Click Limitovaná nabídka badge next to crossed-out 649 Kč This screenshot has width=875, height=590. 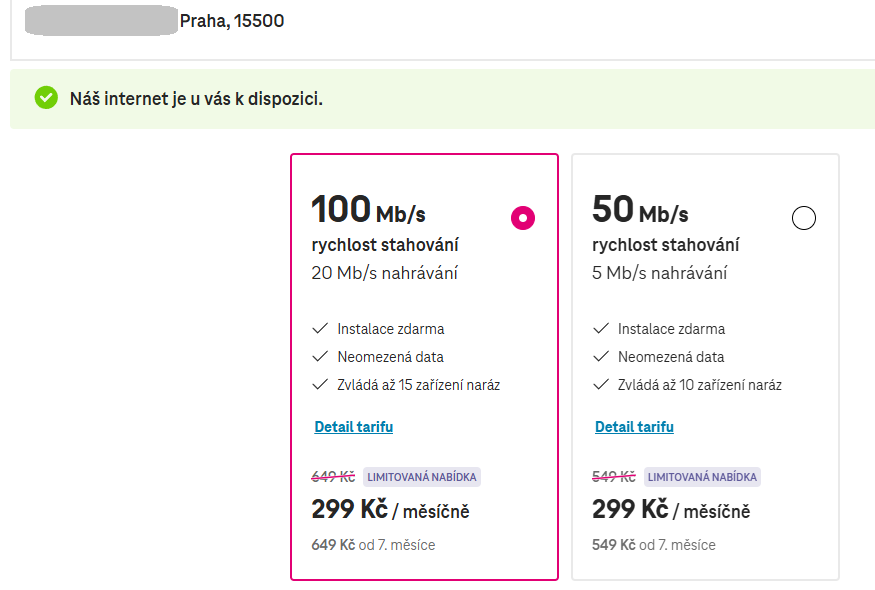[422, 477]
